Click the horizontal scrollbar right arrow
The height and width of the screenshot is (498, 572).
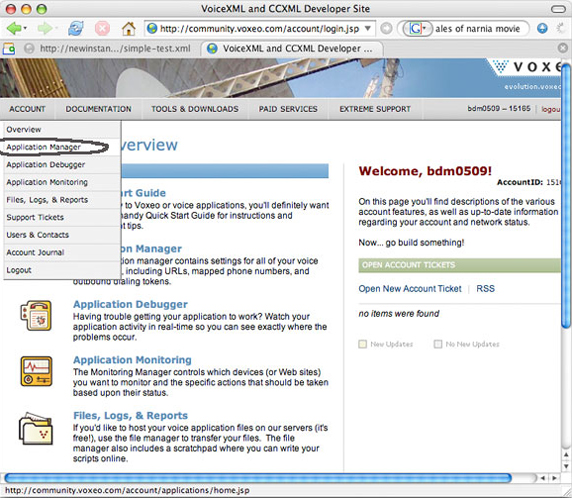pos(554,478)
